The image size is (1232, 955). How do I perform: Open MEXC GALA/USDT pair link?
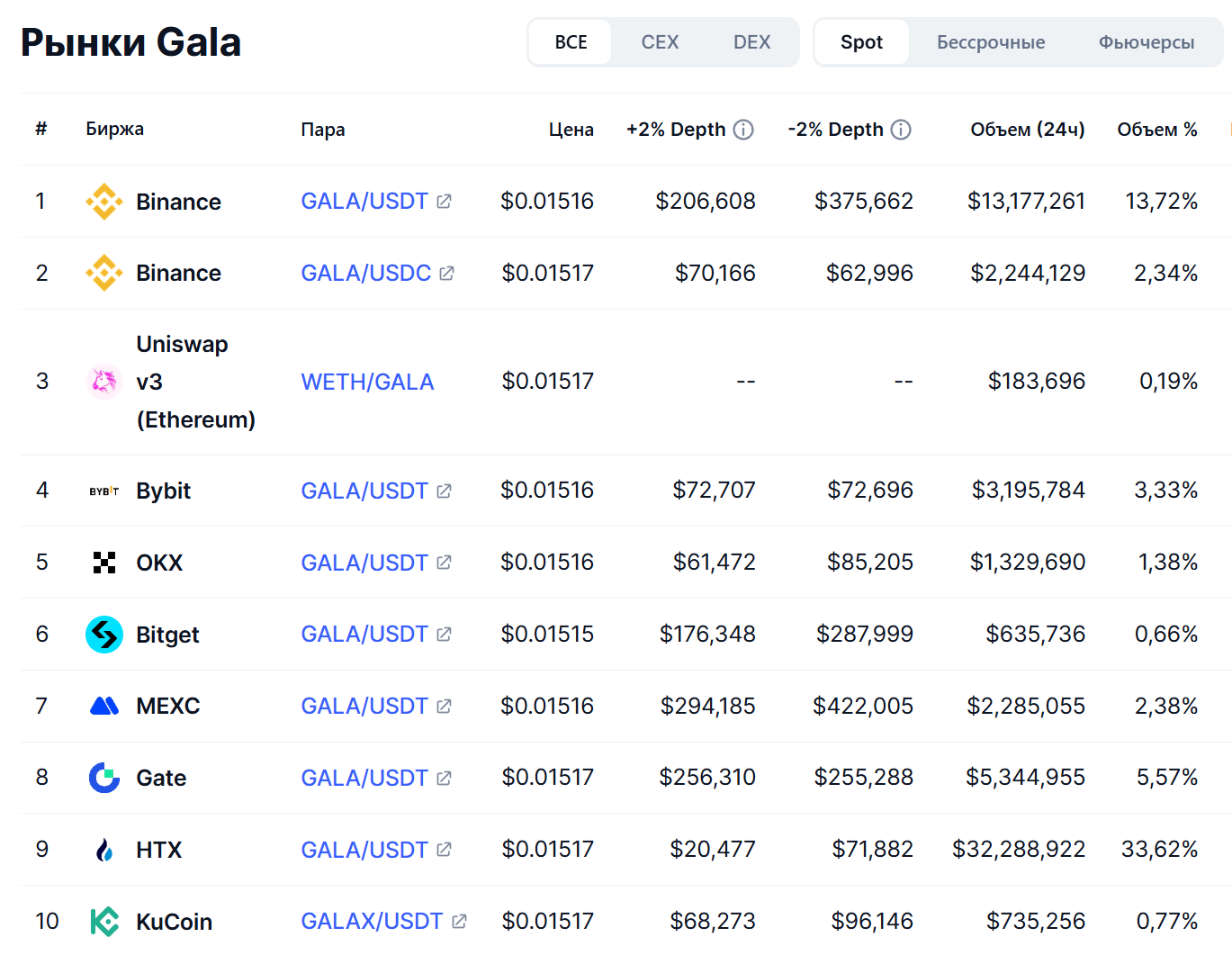coord(364,706)
